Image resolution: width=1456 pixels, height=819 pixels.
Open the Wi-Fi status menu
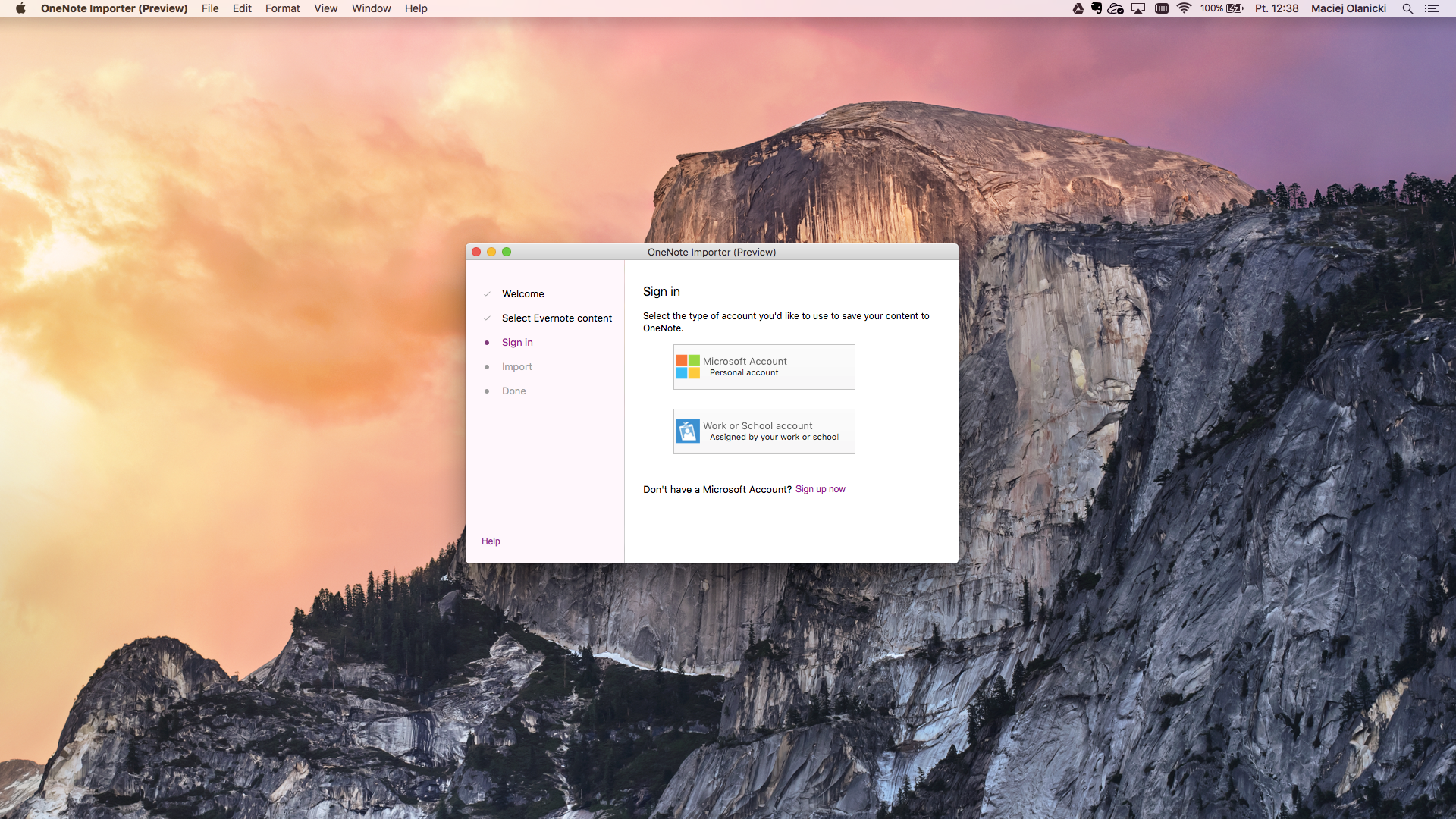point(1184,8)
